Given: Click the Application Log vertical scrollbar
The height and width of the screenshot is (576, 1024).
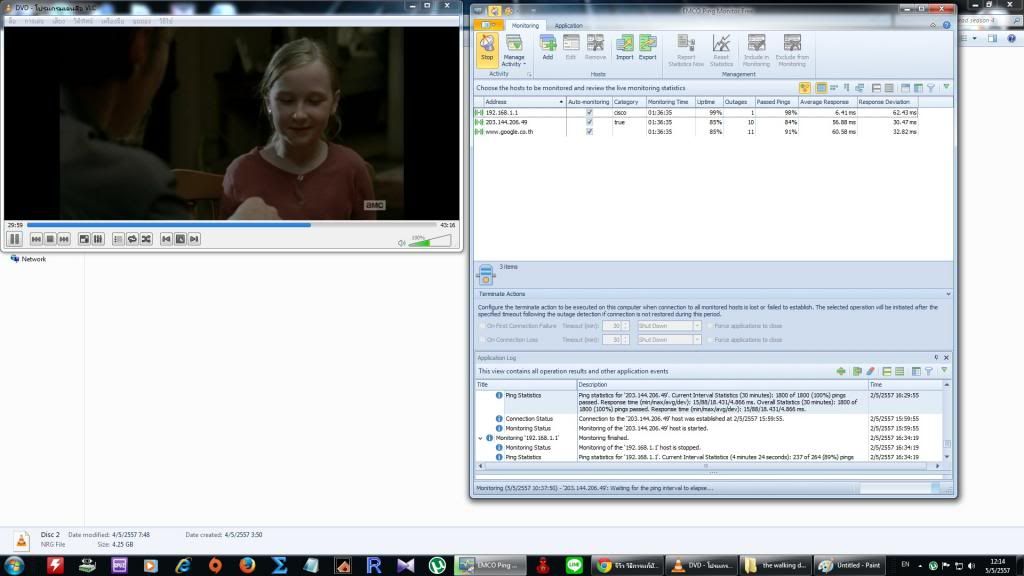Looking at the screenshot, I should [x=947, y=420].
